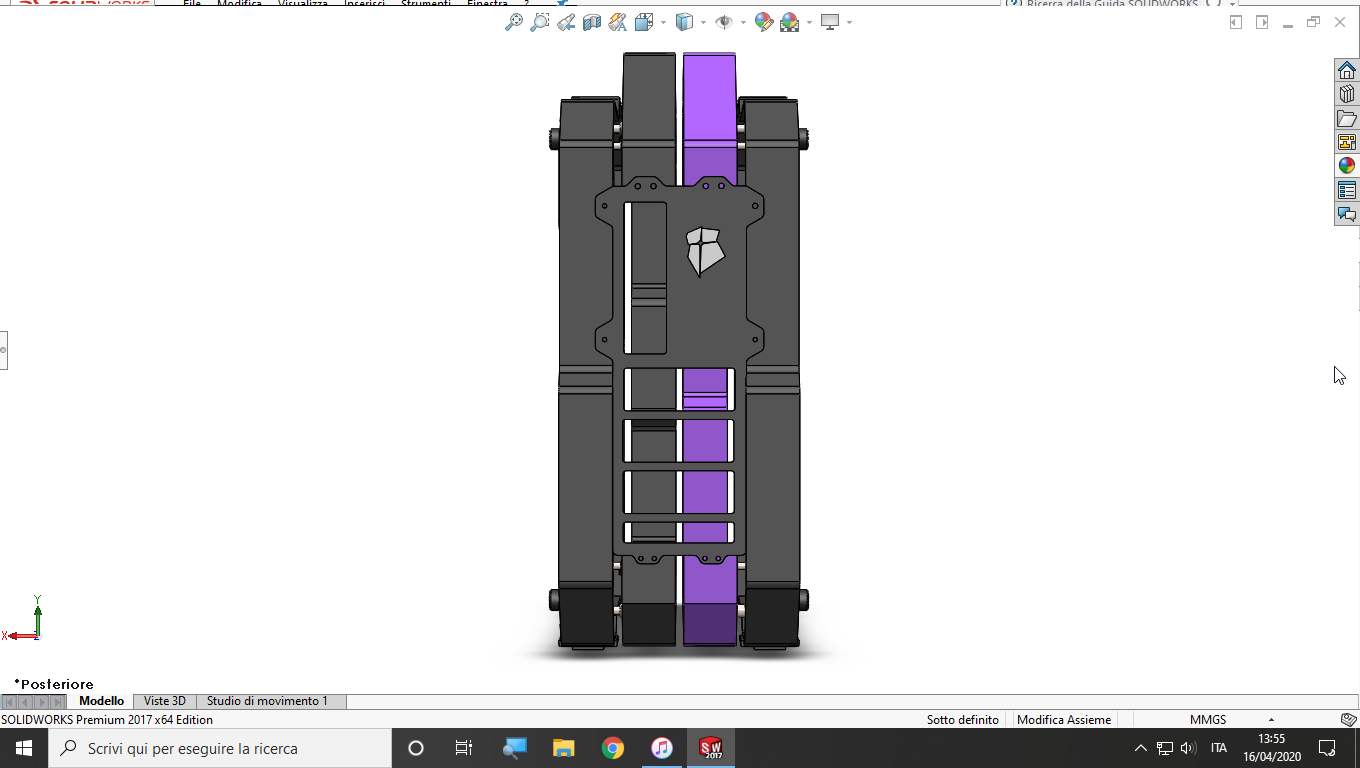Click the tab scroll next arrow
Screen dimensions: 1360x768
click(x=42, y=702)
